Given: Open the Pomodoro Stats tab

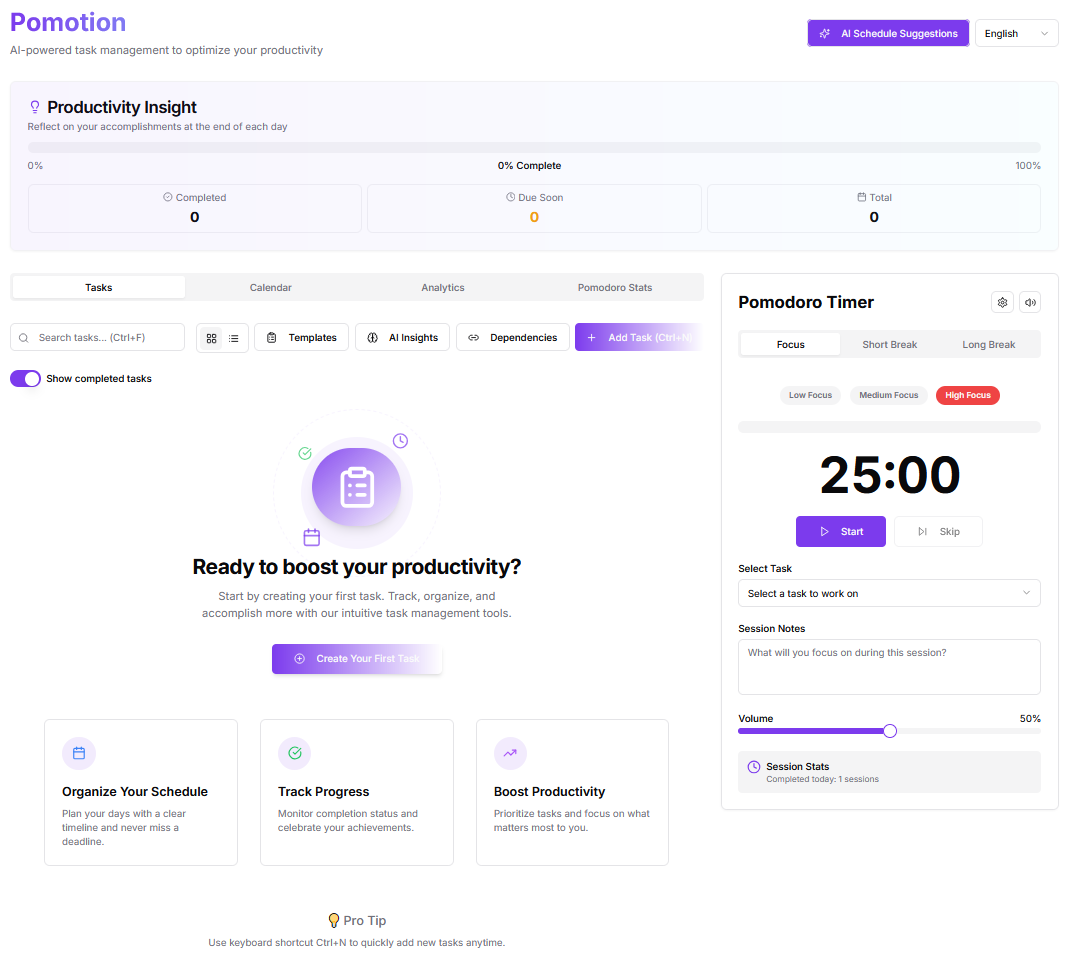Looking at the screenshot, I should [x=614, y=288].
